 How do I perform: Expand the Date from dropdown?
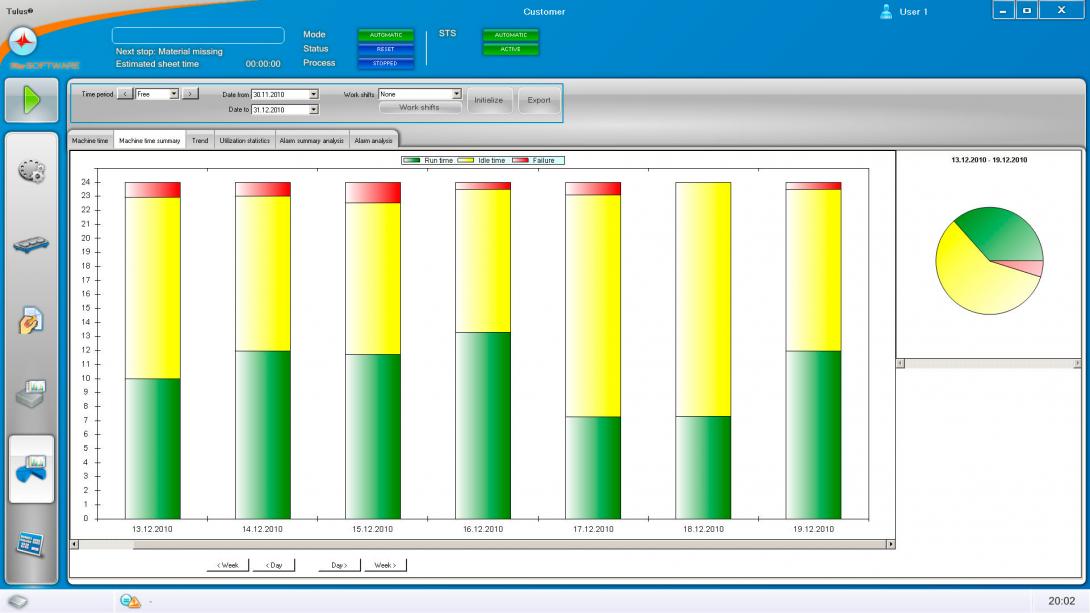pyautogui.click(x=313, y=94)
